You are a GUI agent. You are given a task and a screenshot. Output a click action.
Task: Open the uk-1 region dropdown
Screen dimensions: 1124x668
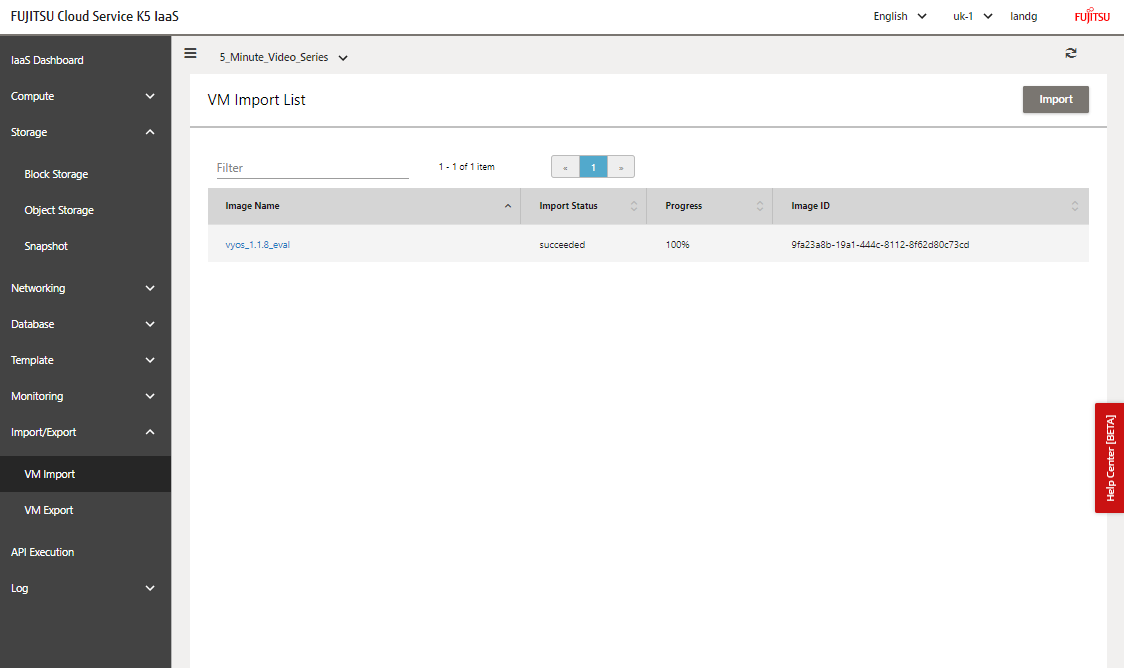point(973,16)
